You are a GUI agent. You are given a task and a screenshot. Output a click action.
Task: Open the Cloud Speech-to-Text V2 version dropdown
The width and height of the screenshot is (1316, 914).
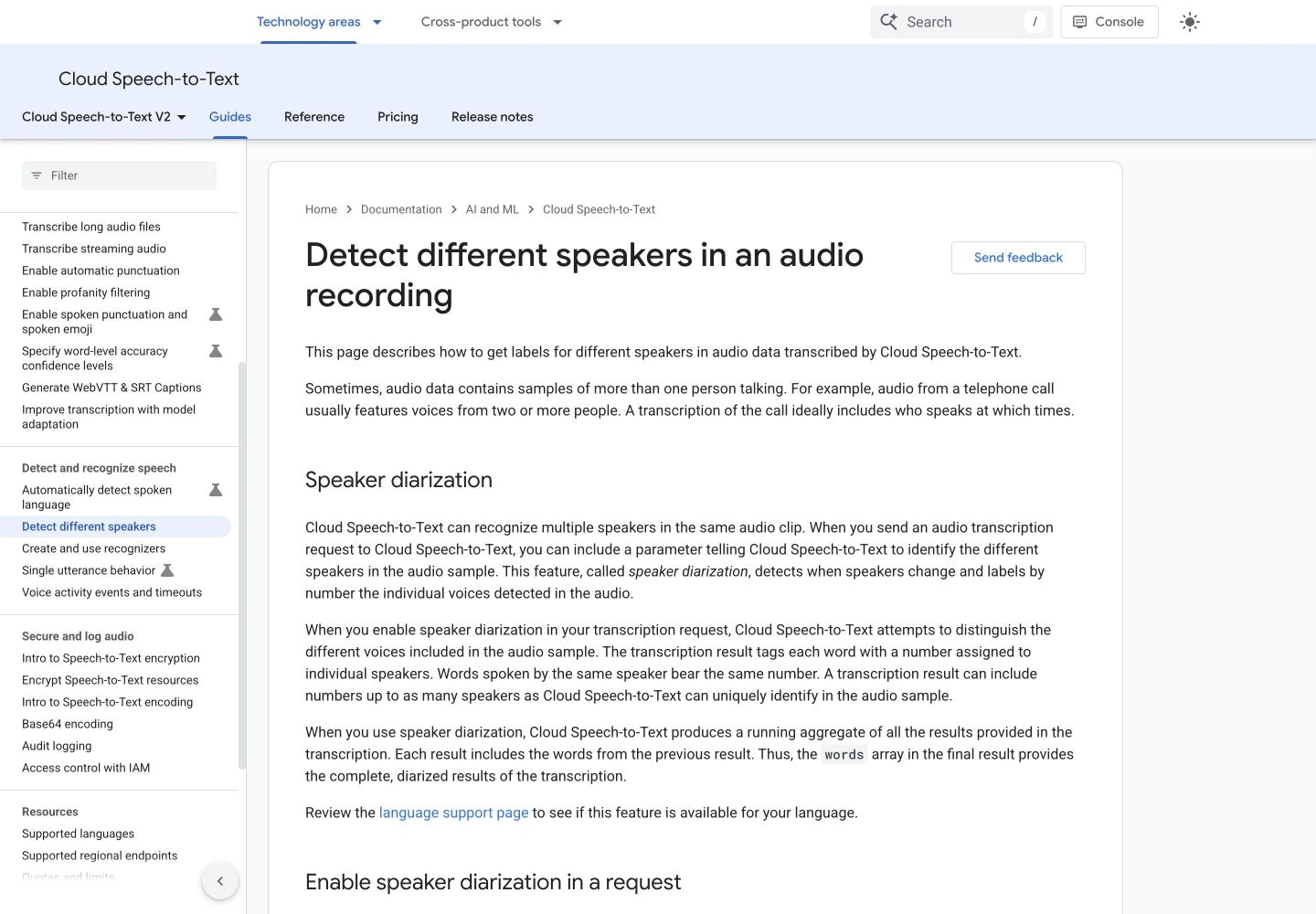[104, 117]
